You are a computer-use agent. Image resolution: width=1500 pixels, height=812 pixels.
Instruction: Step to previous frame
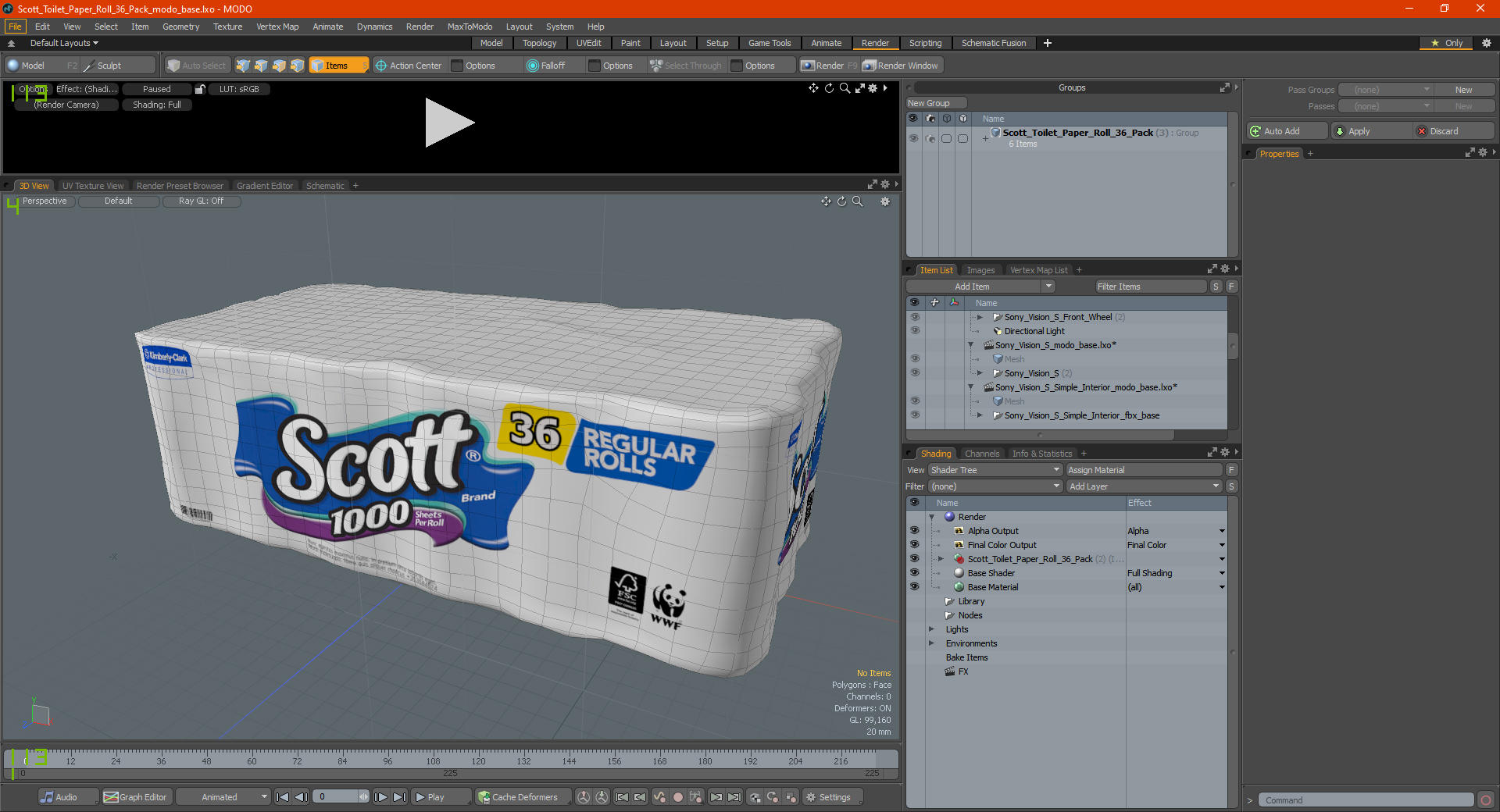pyautogui.click(x=301, y=797)
